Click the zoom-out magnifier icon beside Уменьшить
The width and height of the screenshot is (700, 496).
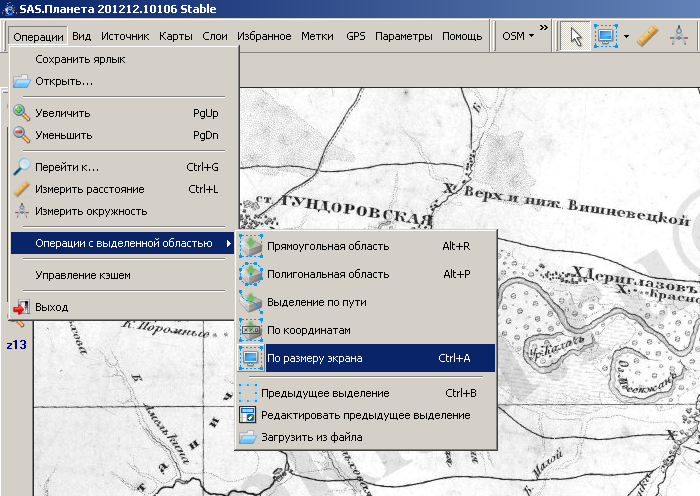pyautogui.click(x=21, y=134)
